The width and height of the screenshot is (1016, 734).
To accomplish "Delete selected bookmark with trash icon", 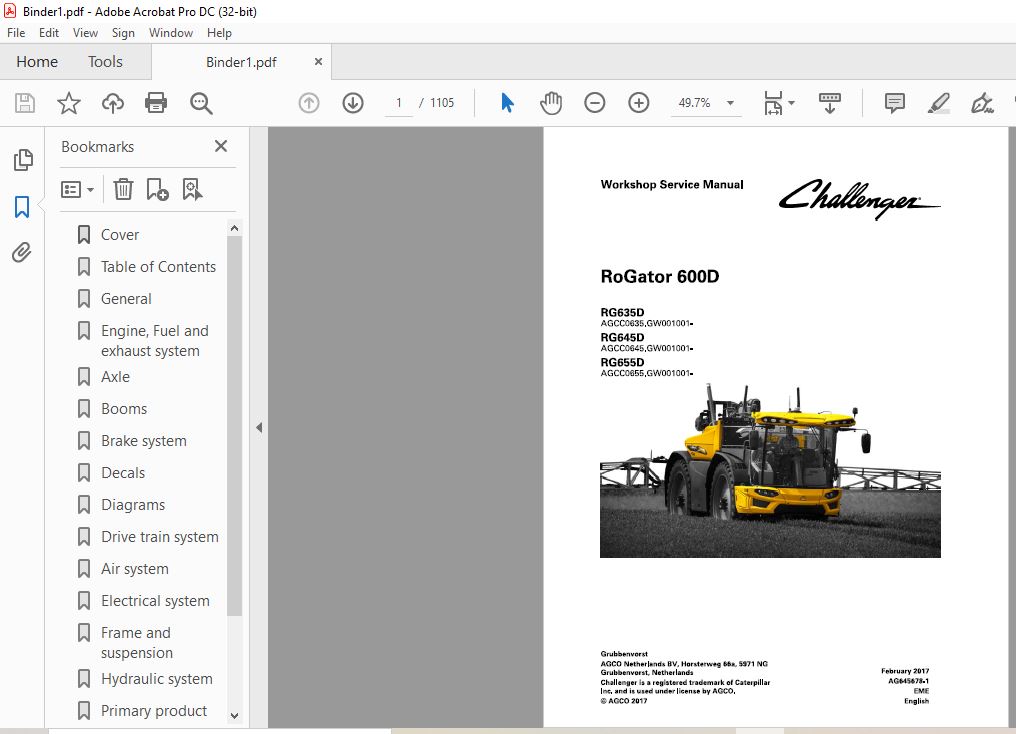I will click(123, 190).
